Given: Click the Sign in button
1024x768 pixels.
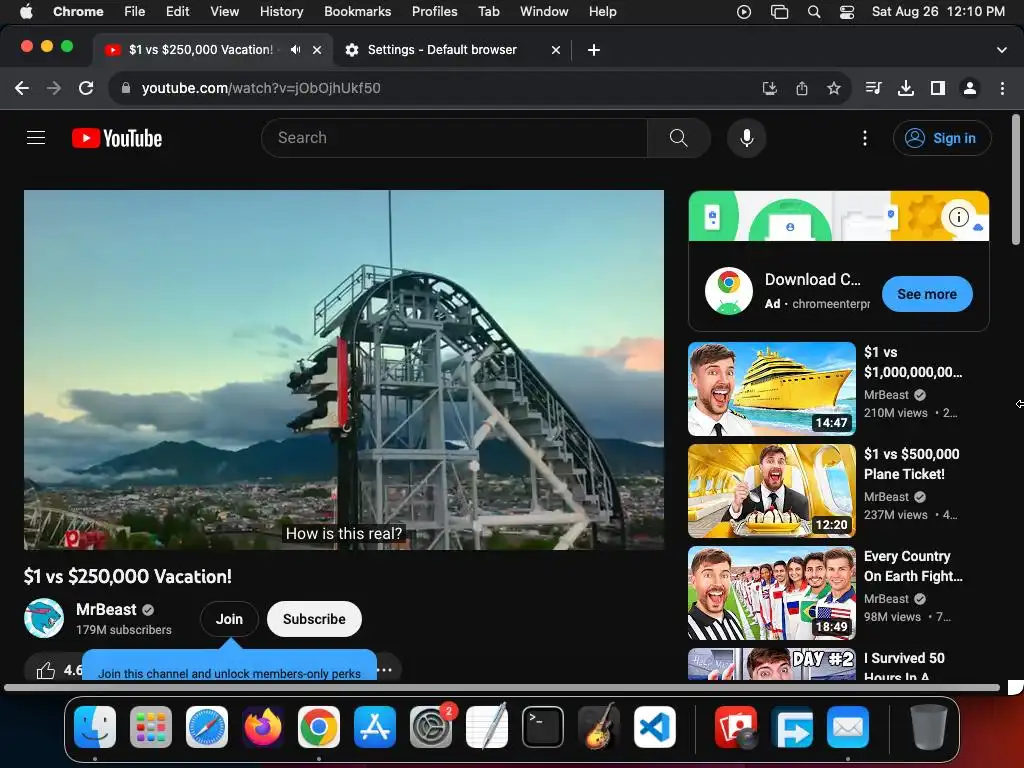Looking at the screenshot, I should (942, 138).
